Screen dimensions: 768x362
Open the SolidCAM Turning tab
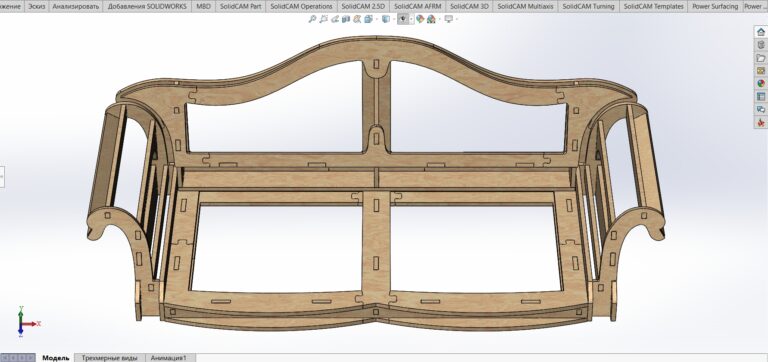[x=588, y=6]
